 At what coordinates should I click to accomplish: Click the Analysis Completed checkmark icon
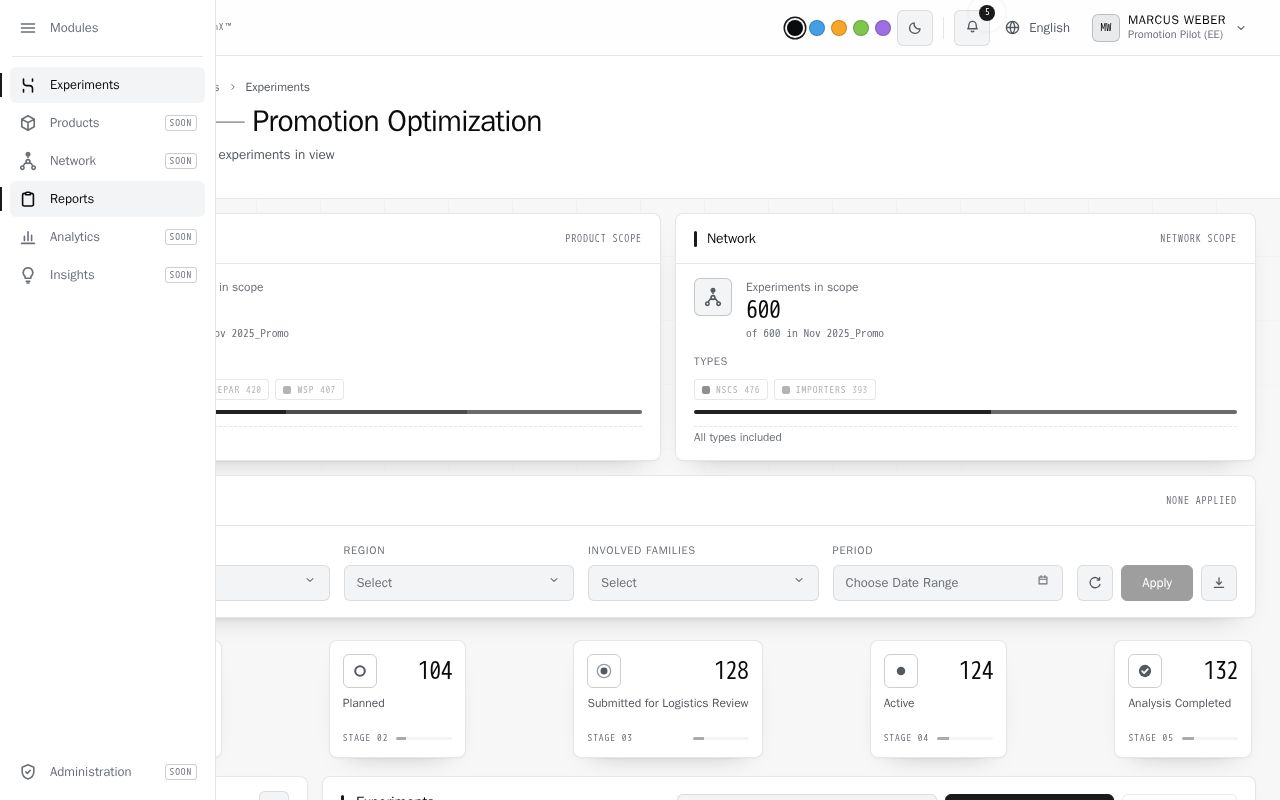point(1145,671)
